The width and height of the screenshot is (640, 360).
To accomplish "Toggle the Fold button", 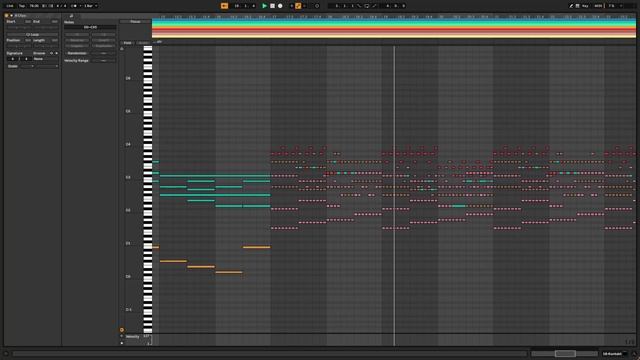I will [x=127, y=43].
